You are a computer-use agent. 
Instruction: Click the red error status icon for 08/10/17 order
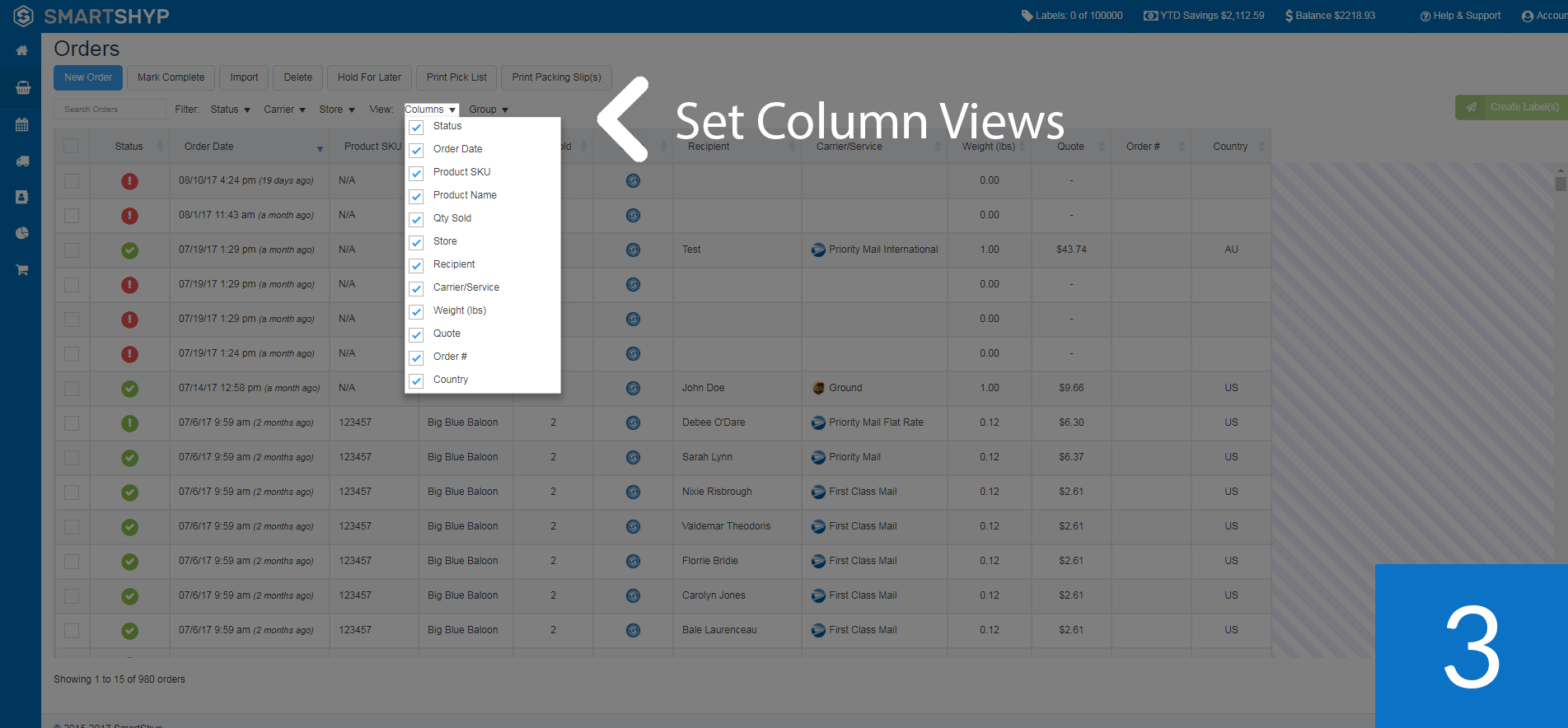129,181
